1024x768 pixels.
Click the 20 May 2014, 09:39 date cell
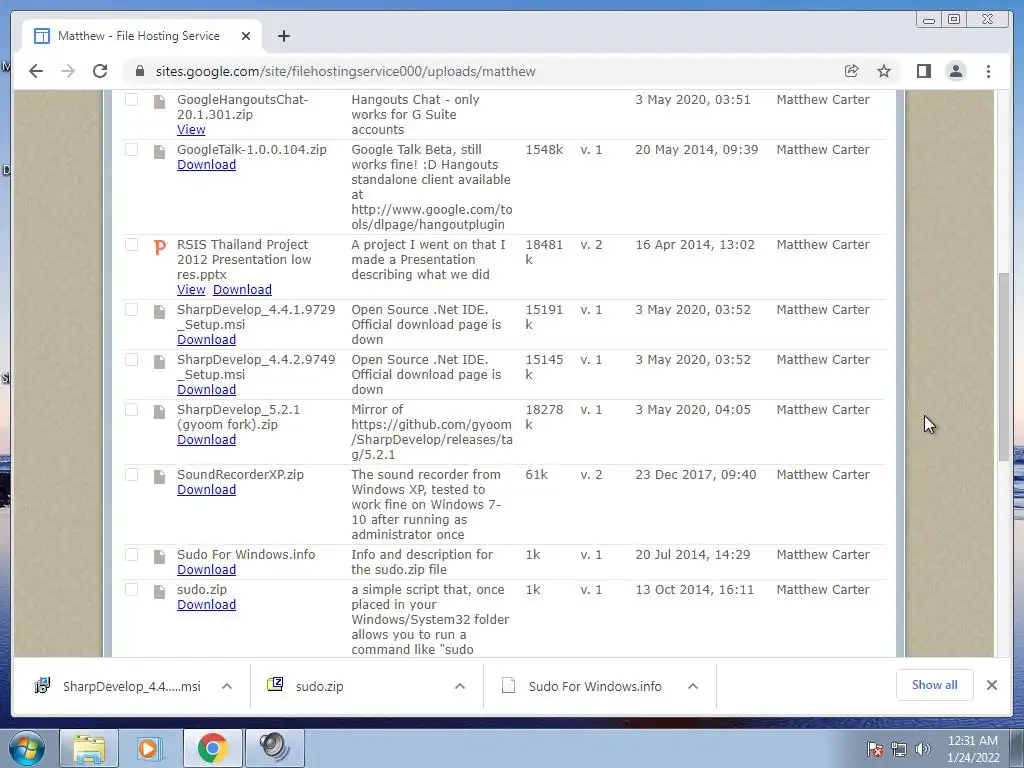tap(697, 150)
